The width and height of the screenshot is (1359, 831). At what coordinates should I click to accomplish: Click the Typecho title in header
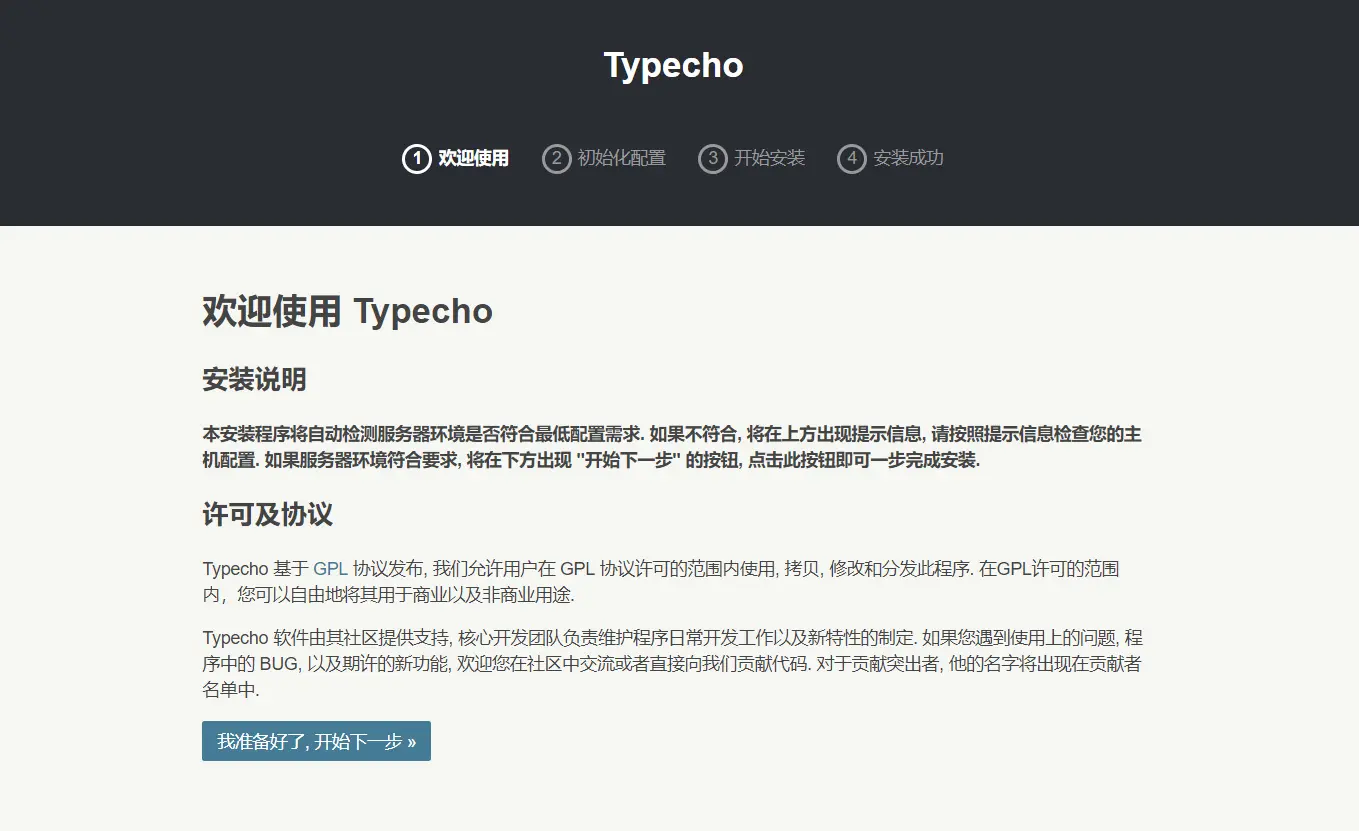(673, 66)
